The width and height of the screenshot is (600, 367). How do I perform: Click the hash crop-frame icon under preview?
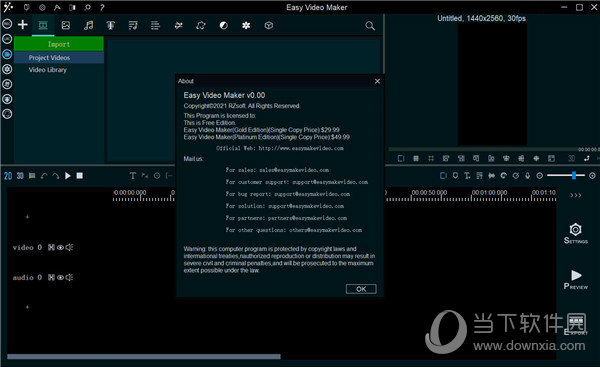click(x=431, y=158)
